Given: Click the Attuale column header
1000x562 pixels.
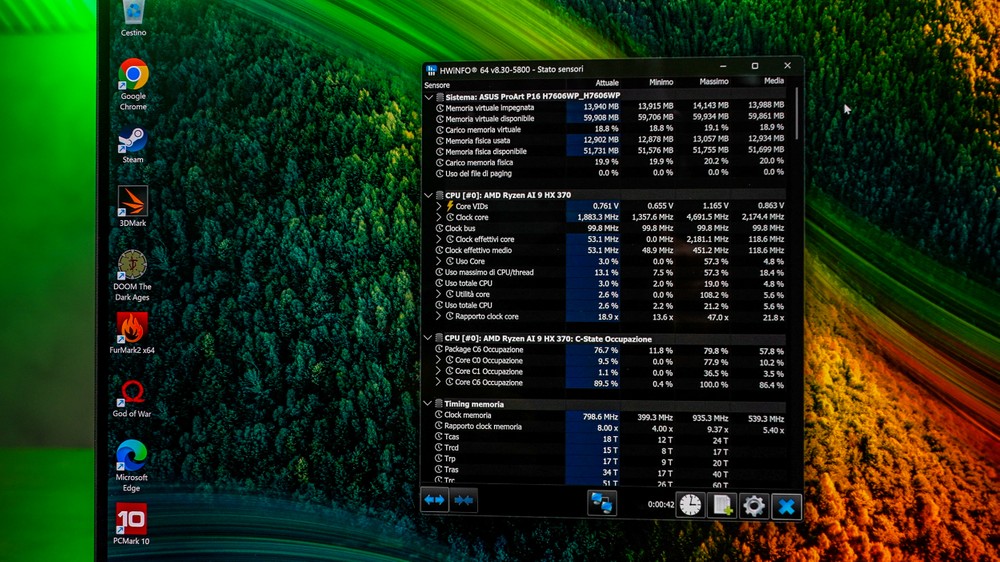Looking at the screenshot, I should tap(607, 83).
